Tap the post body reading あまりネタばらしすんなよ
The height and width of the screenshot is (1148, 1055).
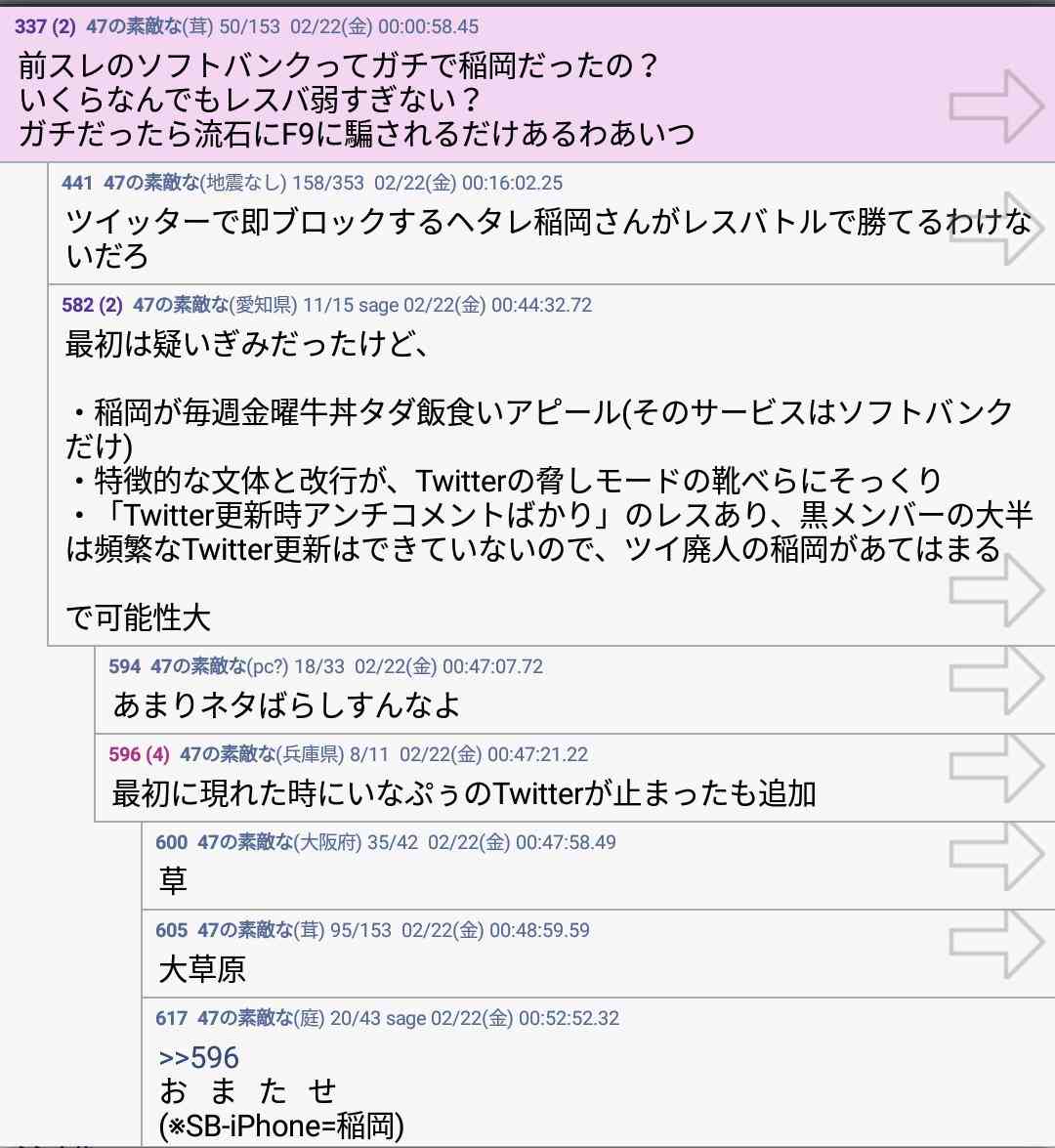click(x=286, y=705)
